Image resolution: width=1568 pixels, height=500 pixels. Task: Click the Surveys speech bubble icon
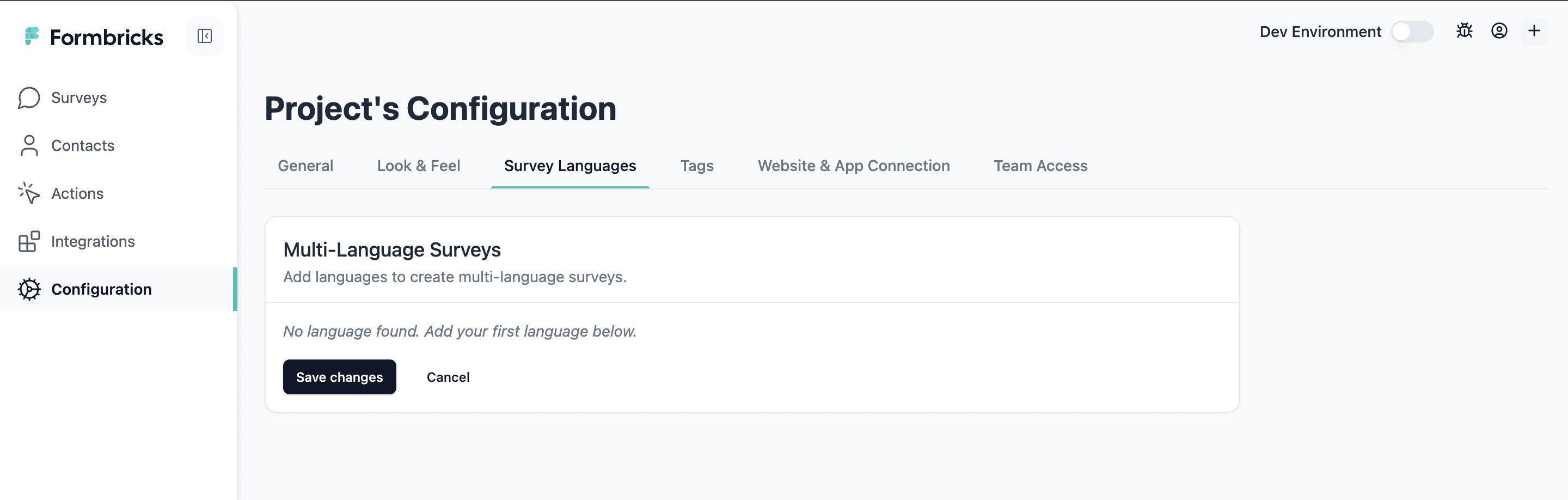tap(29, 98)
